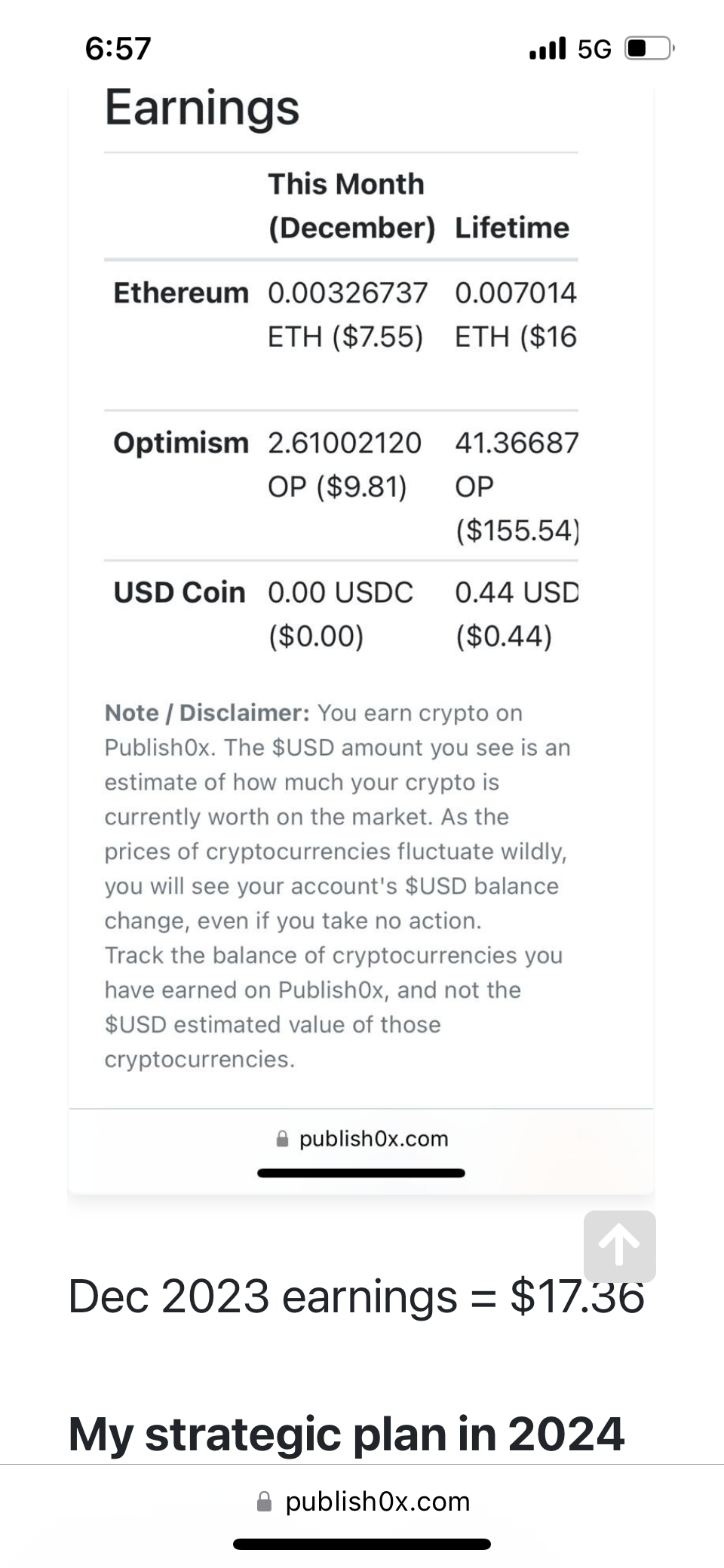This screenshot has height=1568, width=724.
Task: Select the This Month (December) column header
Action: (351, 205)
